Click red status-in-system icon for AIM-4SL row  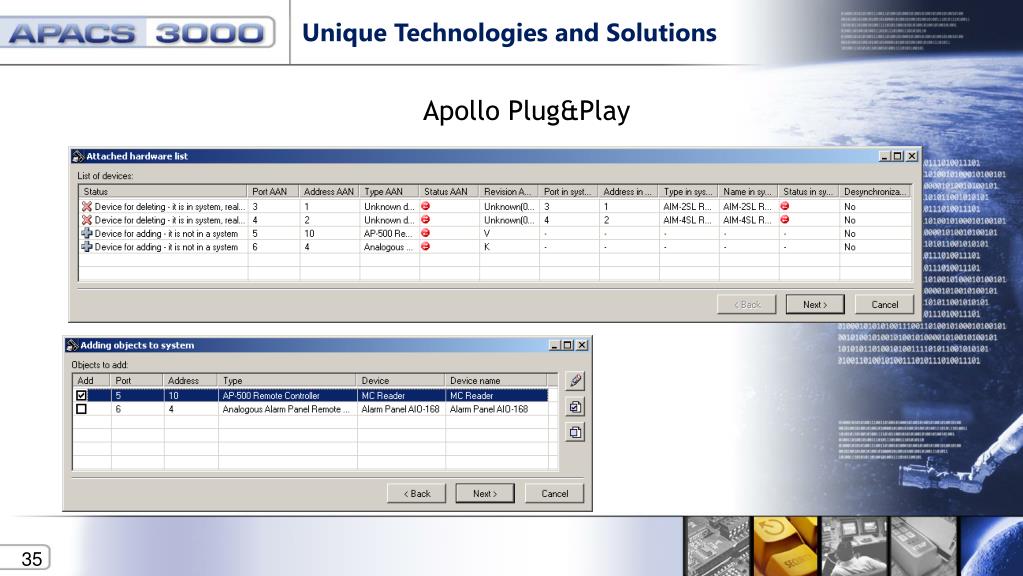784,220
